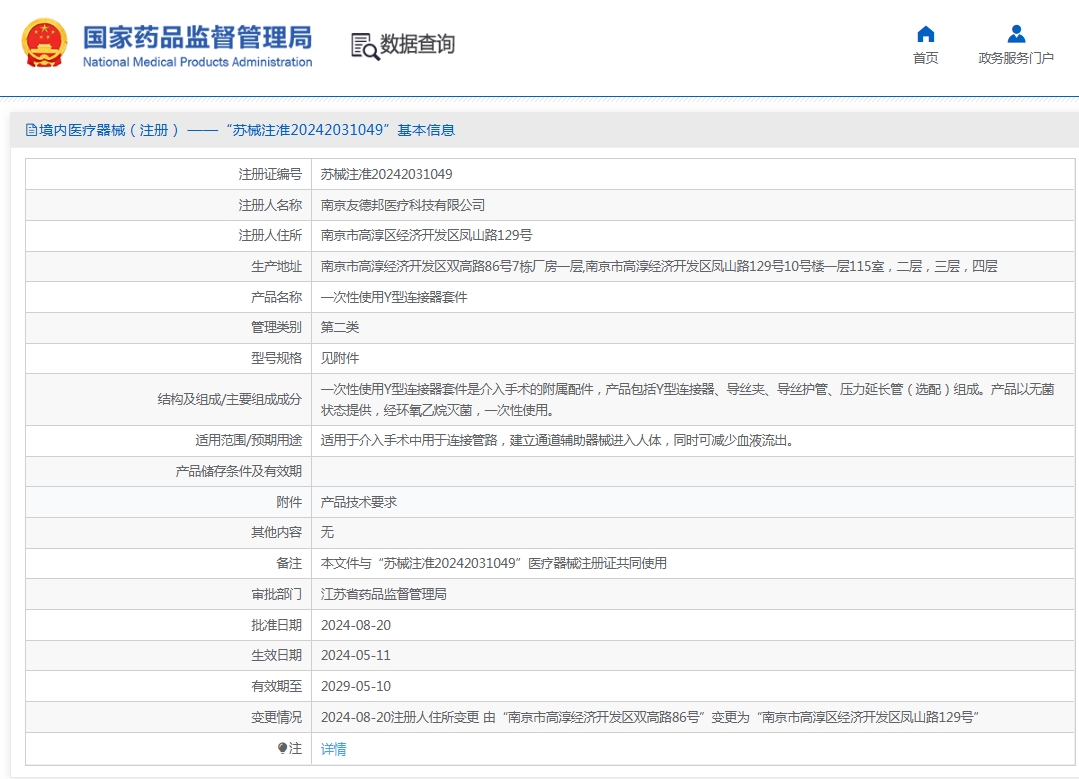
Task: Select the 有效期至 row label
Action: pos(276,686)
